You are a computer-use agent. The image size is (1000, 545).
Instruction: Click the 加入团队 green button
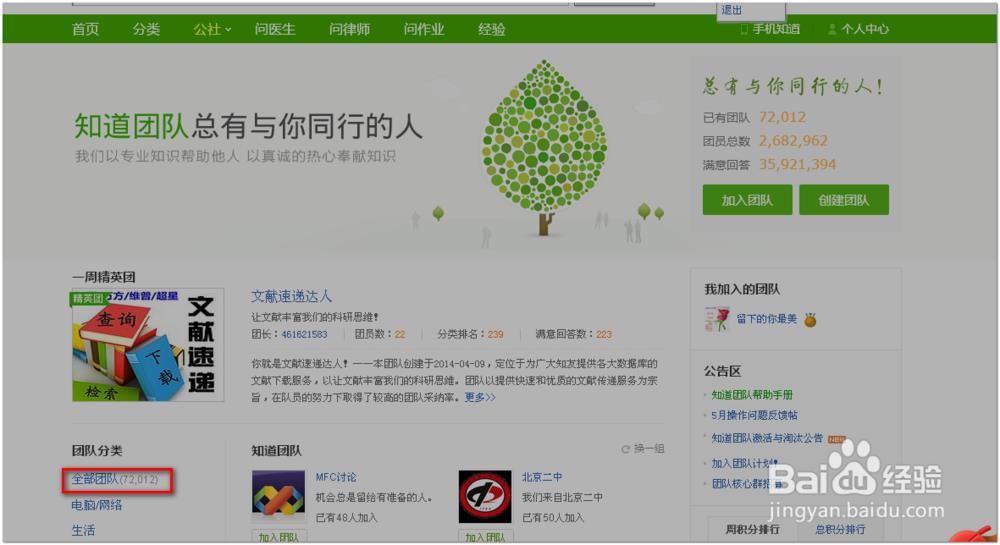747,200
